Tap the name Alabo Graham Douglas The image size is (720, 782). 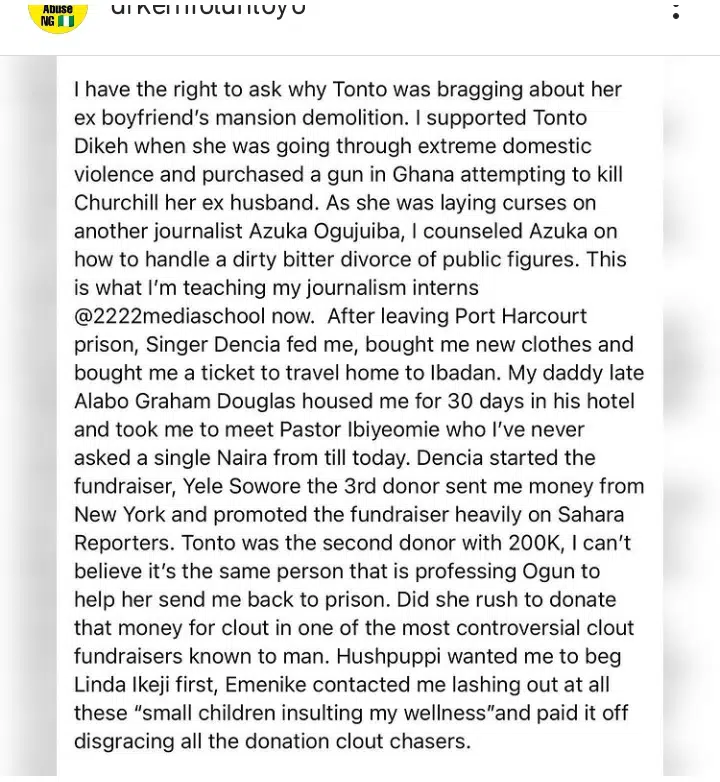click(x=190, y=401)
